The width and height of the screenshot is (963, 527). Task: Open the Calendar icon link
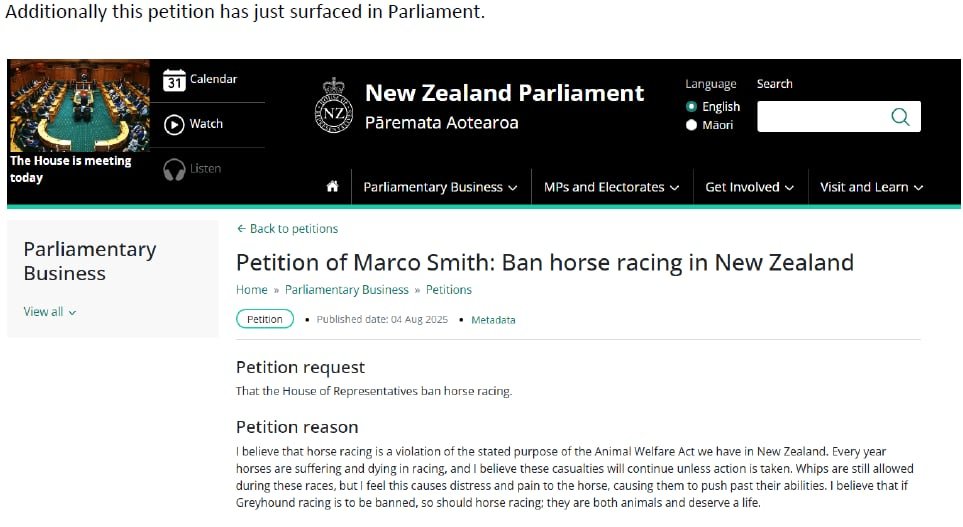coord(174,80)
